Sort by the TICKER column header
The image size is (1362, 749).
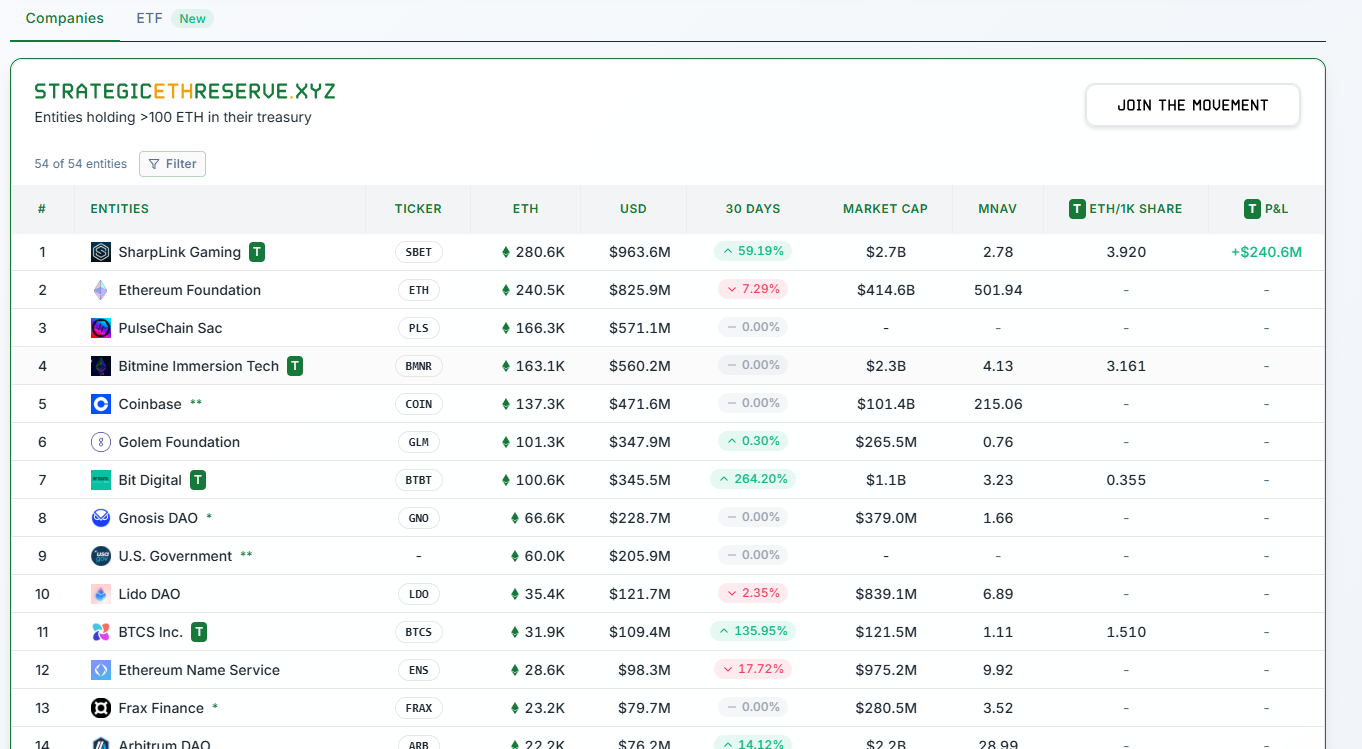(418, 209)
